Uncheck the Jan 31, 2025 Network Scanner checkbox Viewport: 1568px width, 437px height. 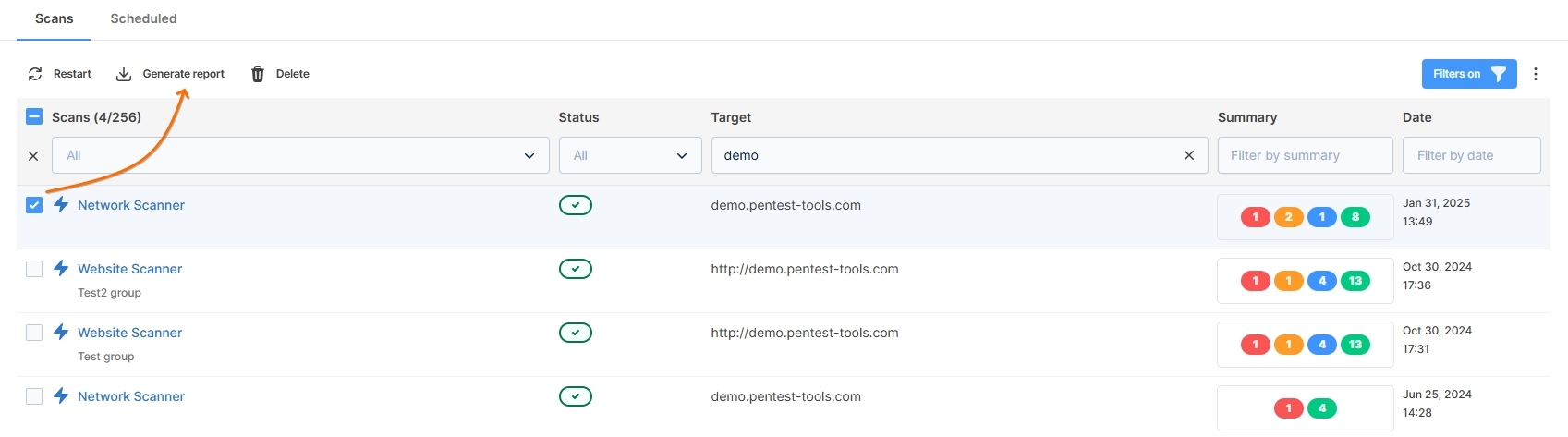click(x=34, y=205)
